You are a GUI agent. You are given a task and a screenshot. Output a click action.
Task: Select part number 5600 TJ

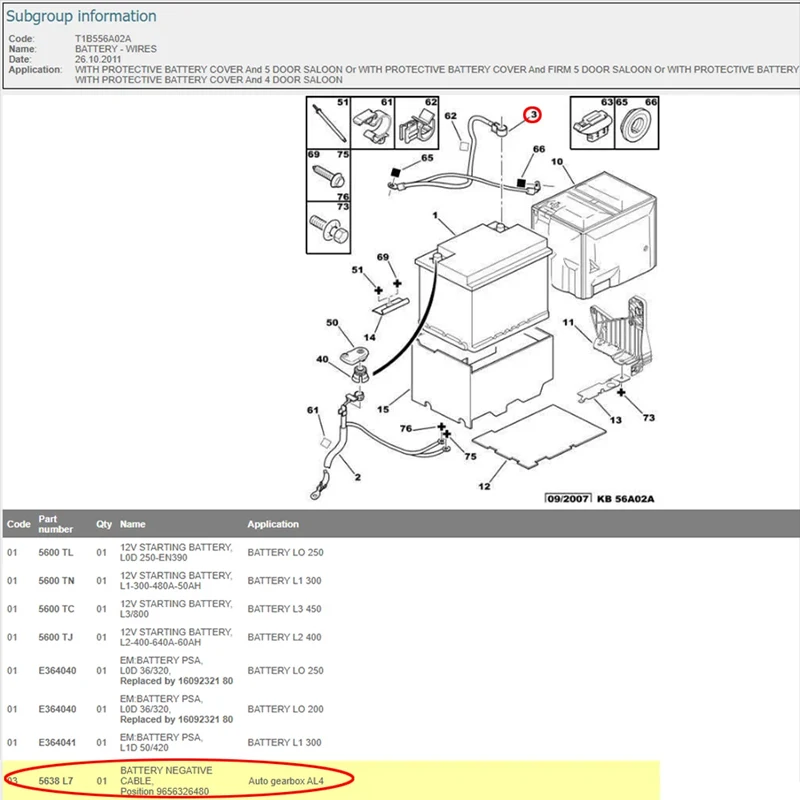tap(56, 637)
